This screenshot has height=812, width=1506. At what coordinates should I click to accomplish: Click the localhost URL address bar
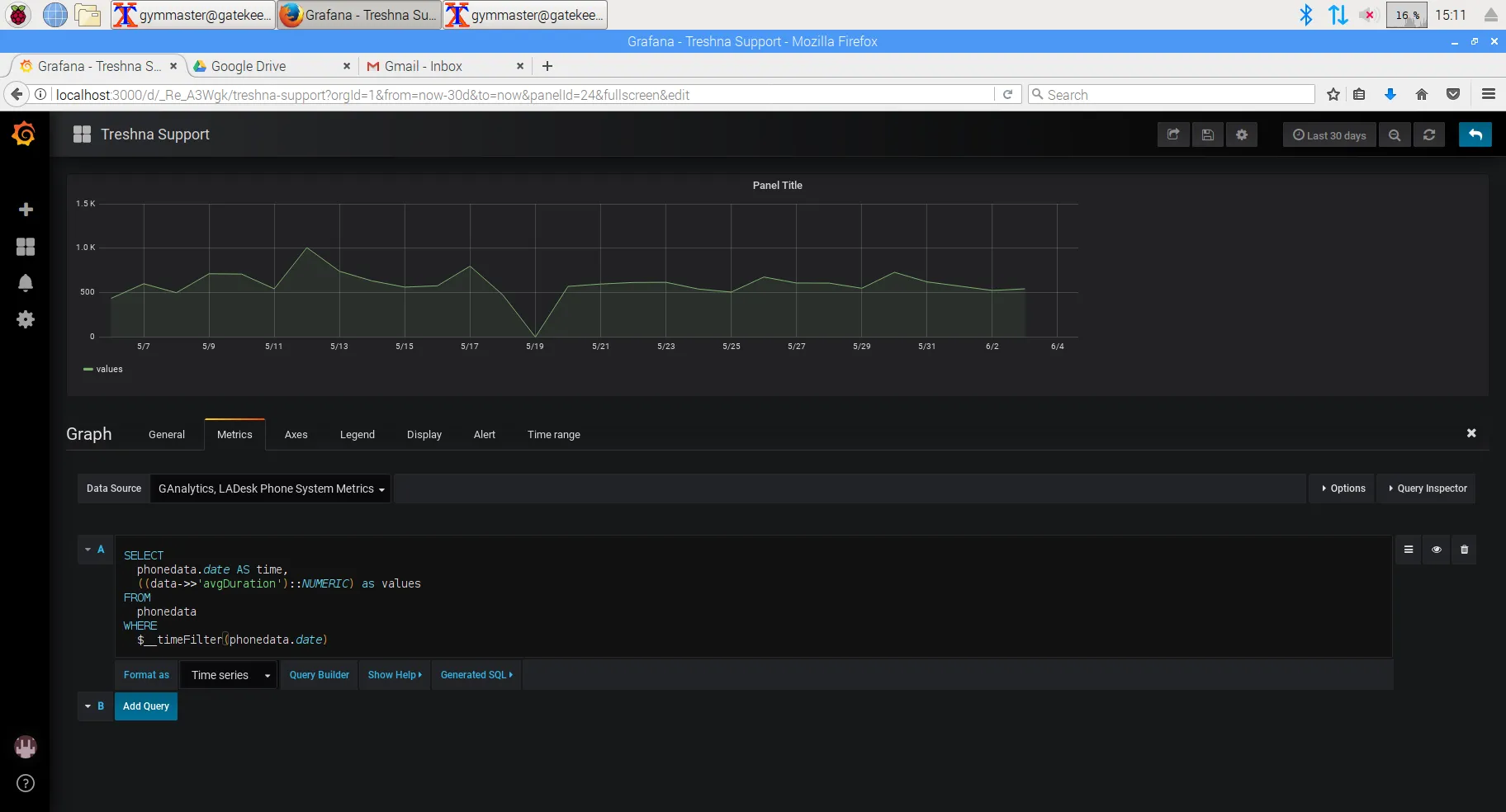point(524,94)
